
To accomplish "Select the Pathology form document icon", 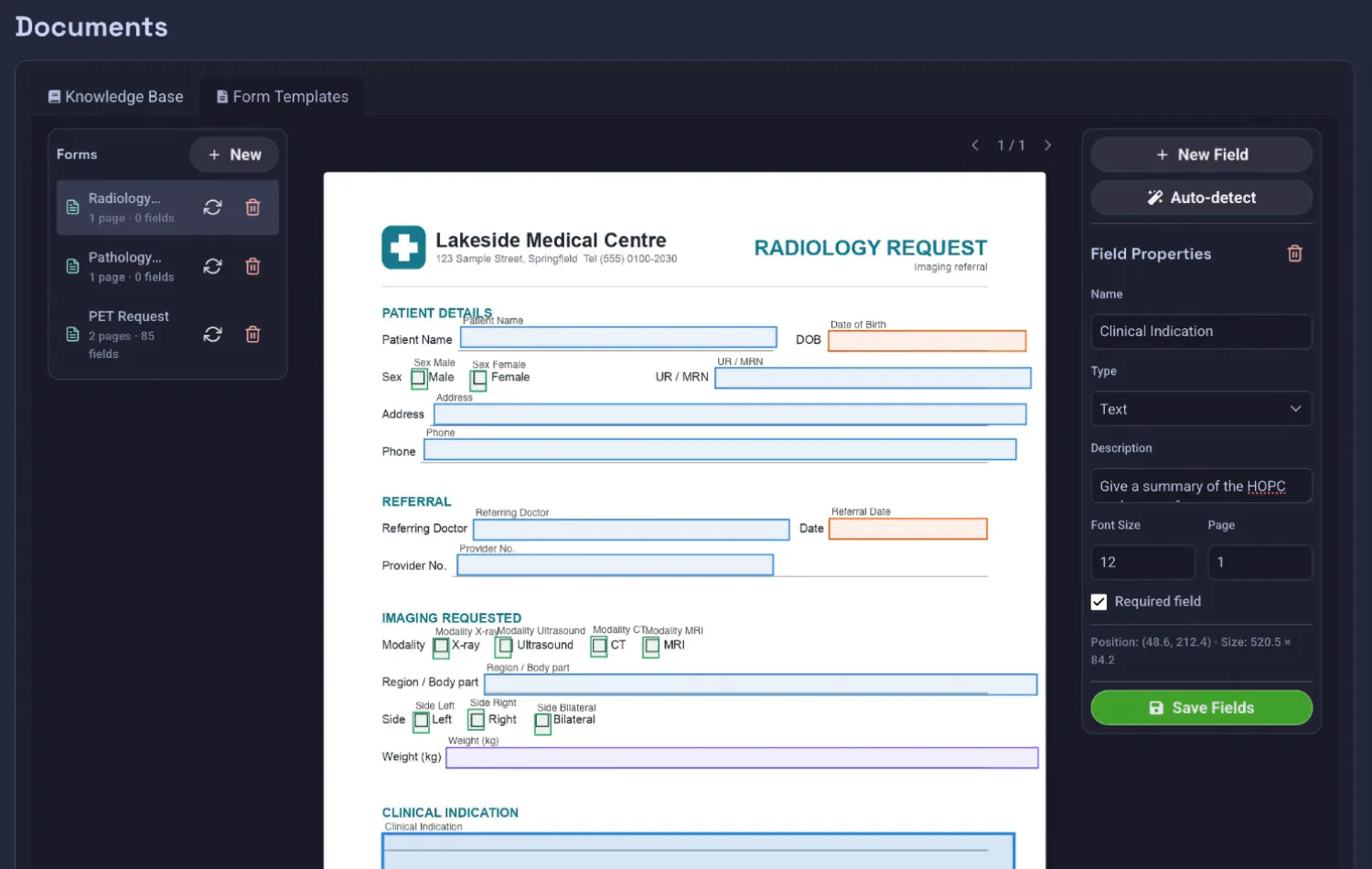I will coord(72,266).
